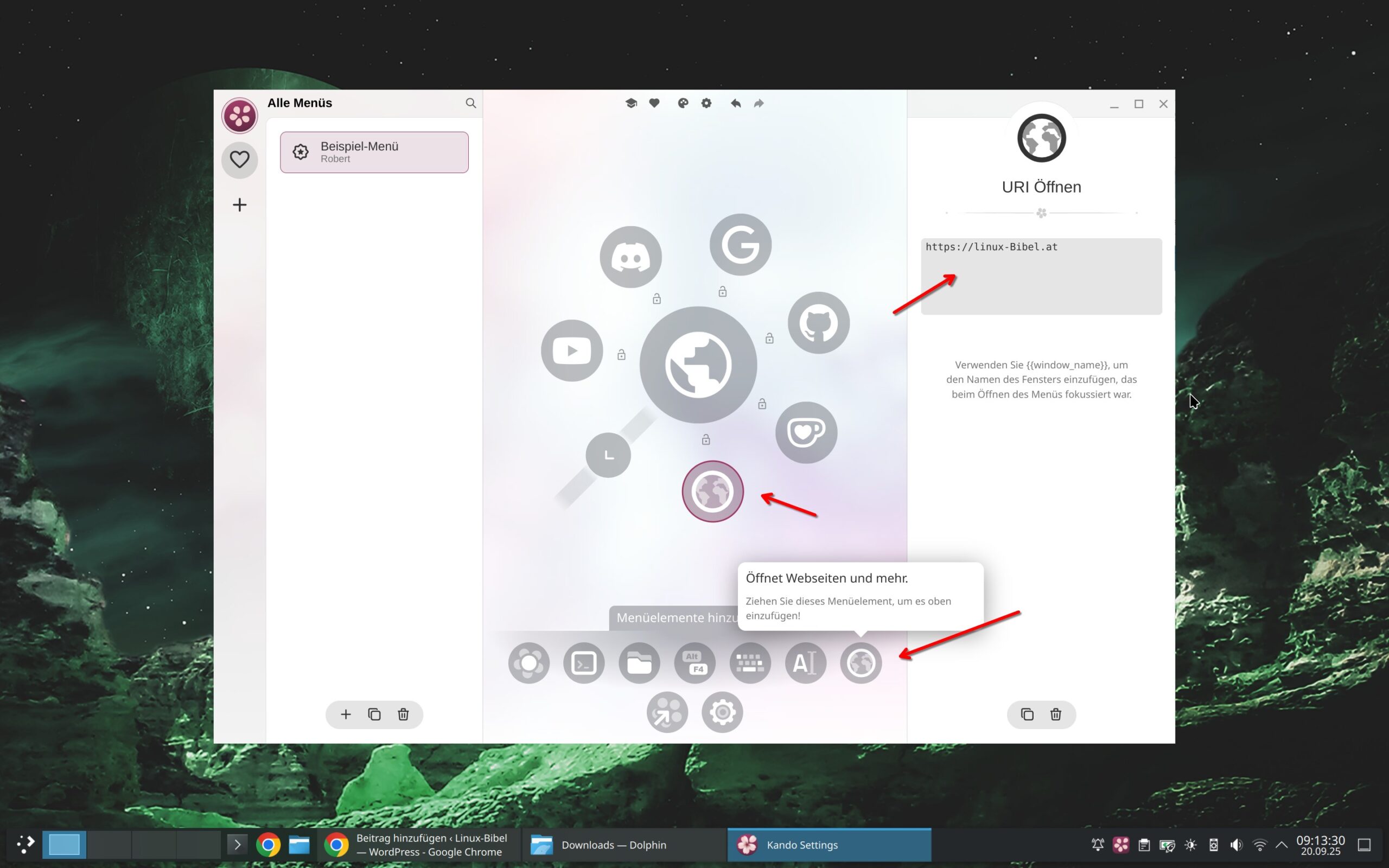
Task: Select the YouTube menu item
Action: point(572,350)
